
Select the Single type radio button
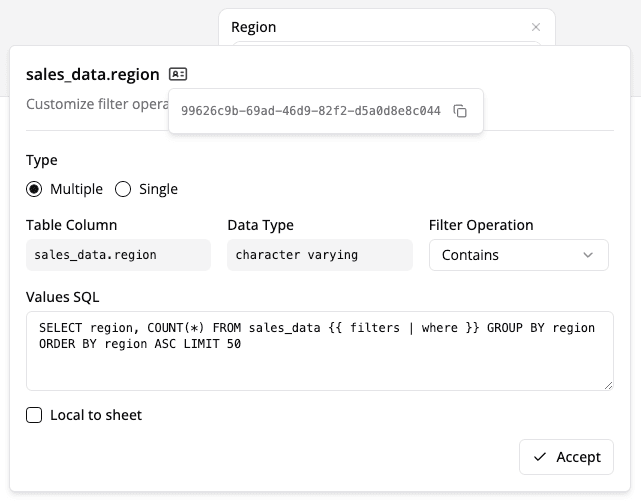point(124,189)
